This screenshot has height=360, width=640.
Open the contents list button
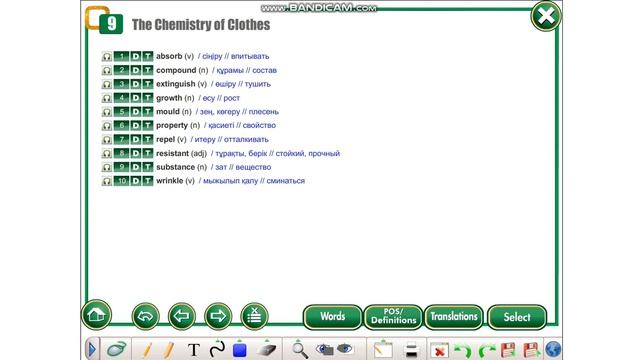point(254,316)
